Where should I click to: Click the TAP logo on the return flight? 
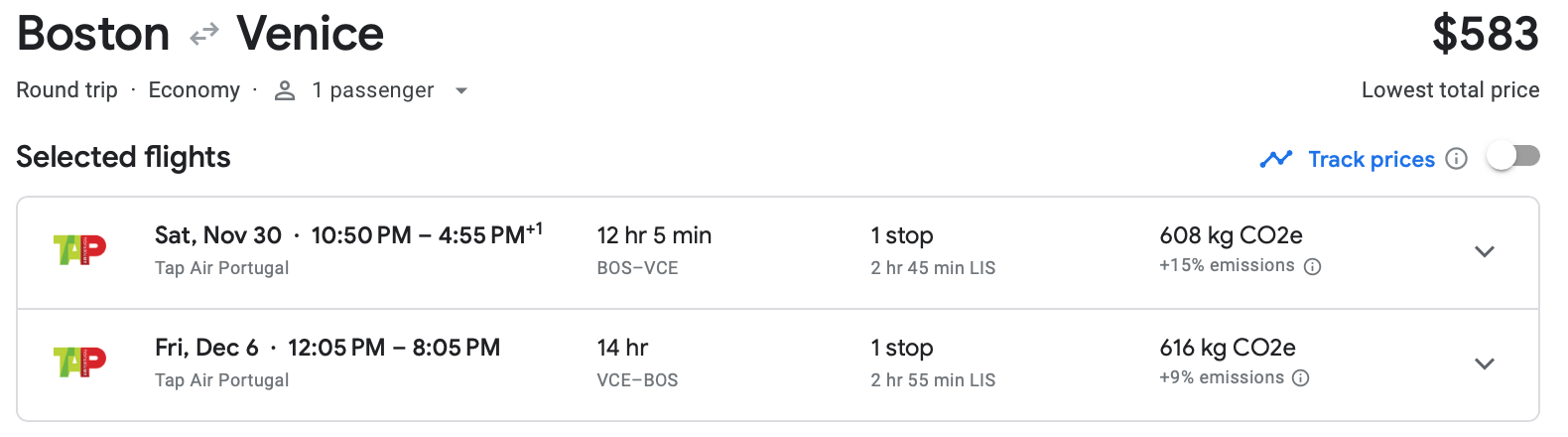click(79, 363)
